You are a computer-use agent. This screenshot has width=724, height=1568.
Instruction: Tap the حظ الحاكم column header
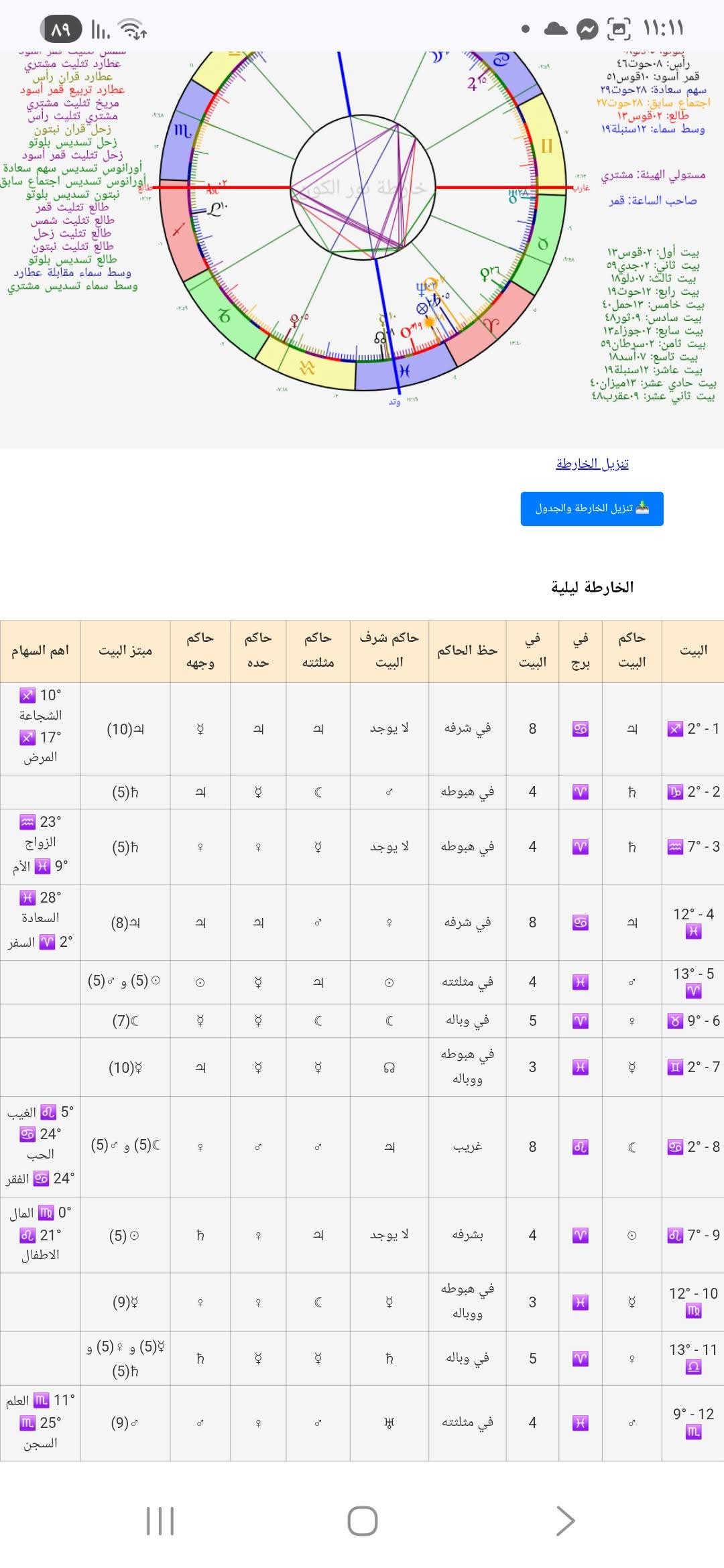pyautogui.click(x=467, y=651)
